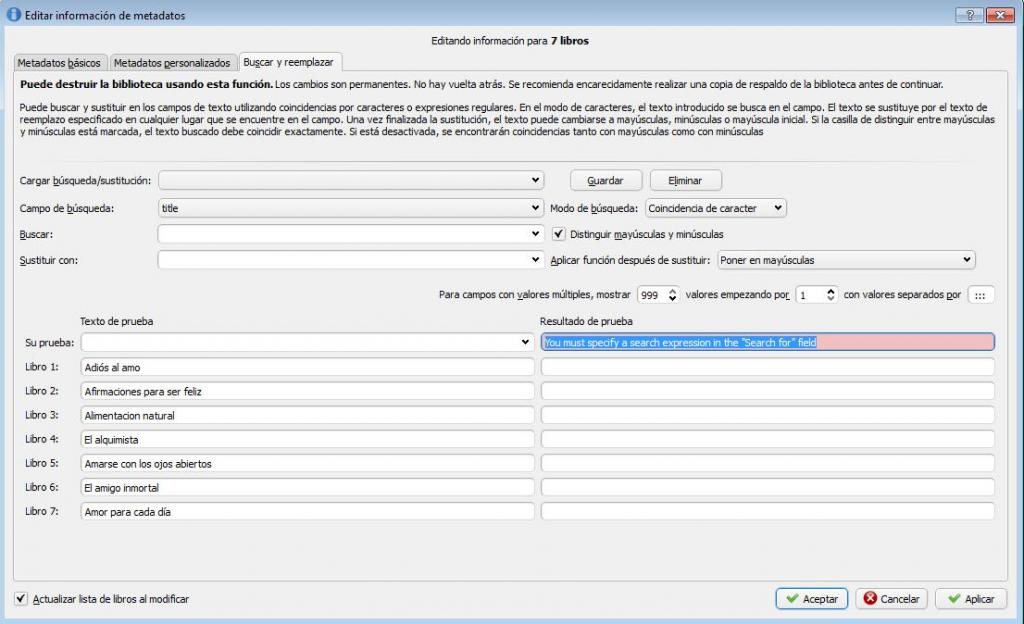The height and width of the screenshot is (624, 1024).
Task: Expand the 'Campo de búsqueda' title dropdown
Action: pyautogui.click(x=350, y=208)
